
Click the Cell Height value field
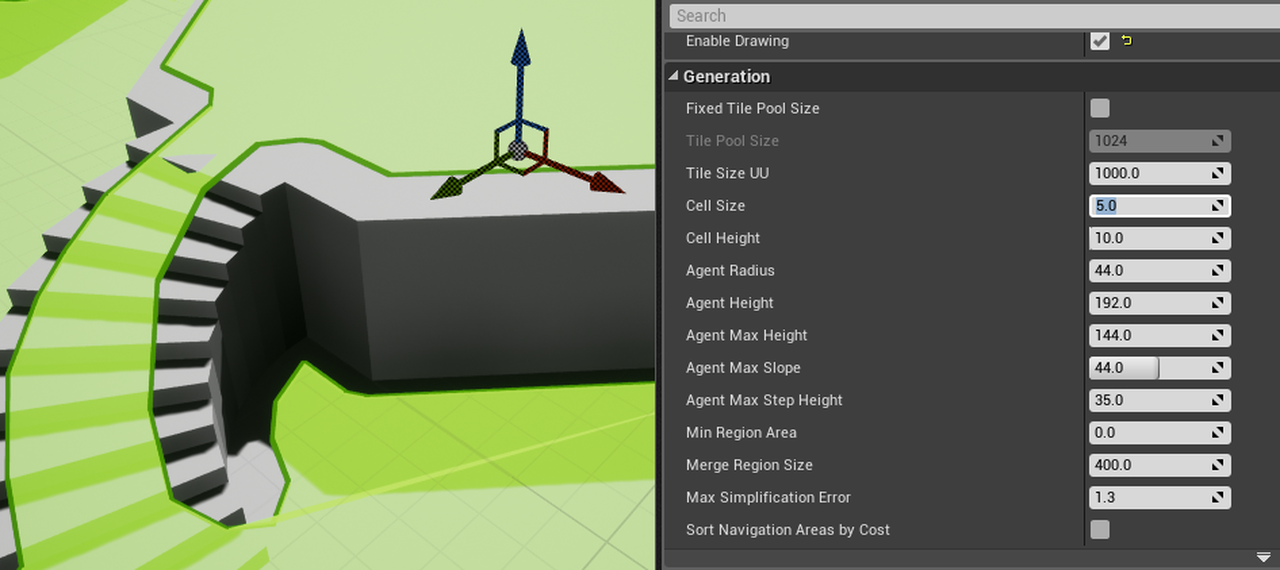[1148, 238]
